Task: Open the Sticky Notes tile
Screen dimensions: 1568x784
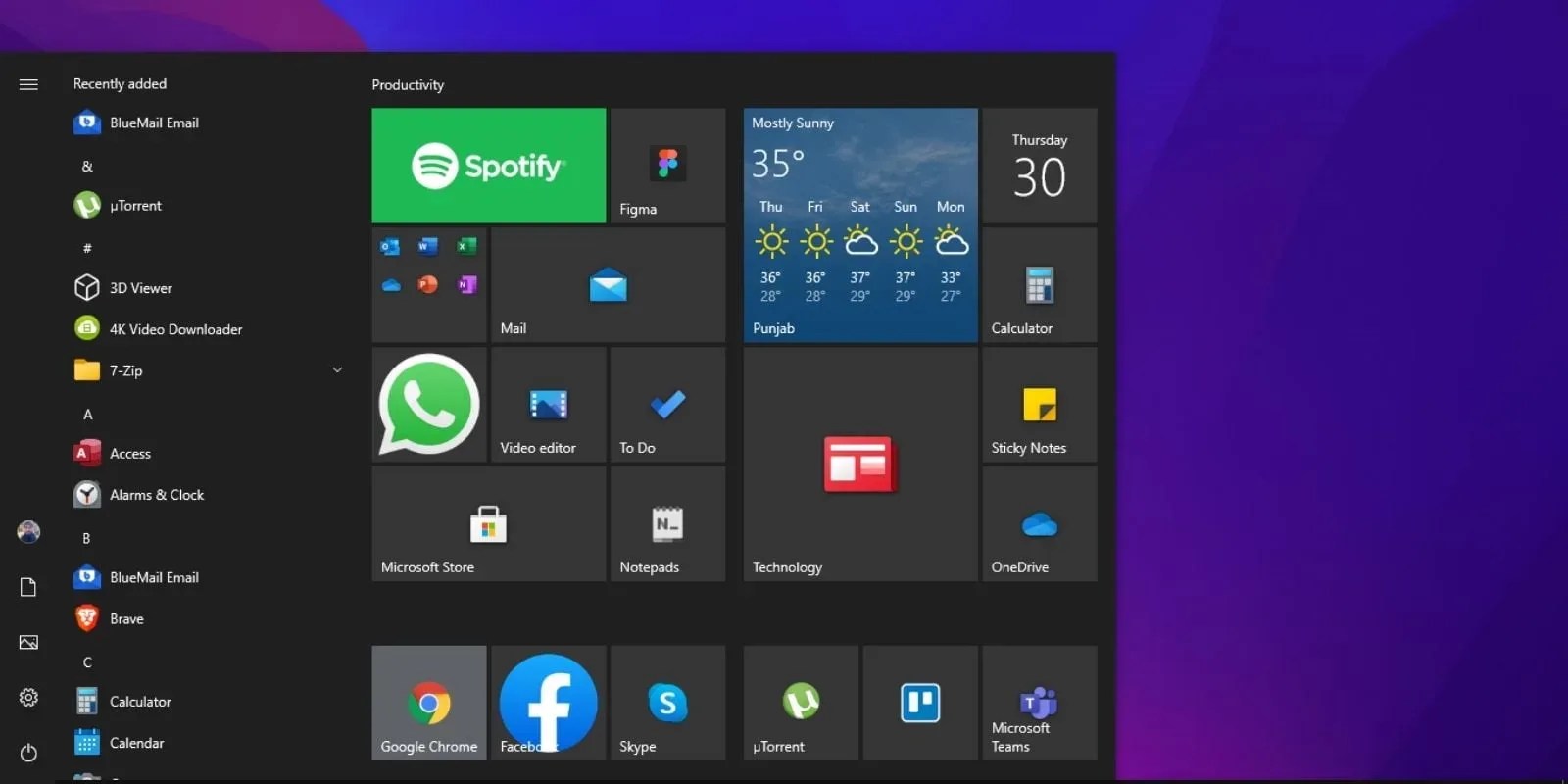Action: [x=1040, y=405]
